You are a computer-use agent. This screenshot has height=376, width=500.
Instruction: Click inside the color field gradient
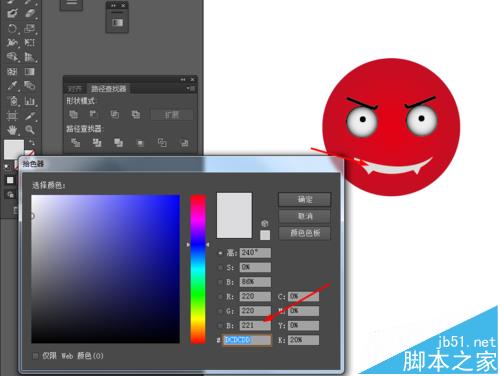106,269
